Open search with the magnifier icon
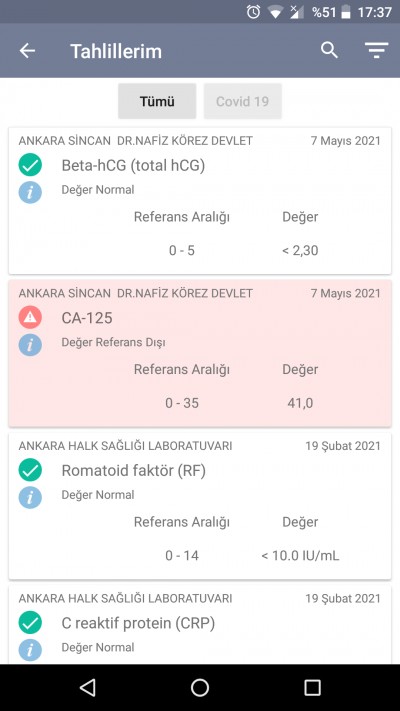This screenshot has height=711, width=400. pos(329,50)
